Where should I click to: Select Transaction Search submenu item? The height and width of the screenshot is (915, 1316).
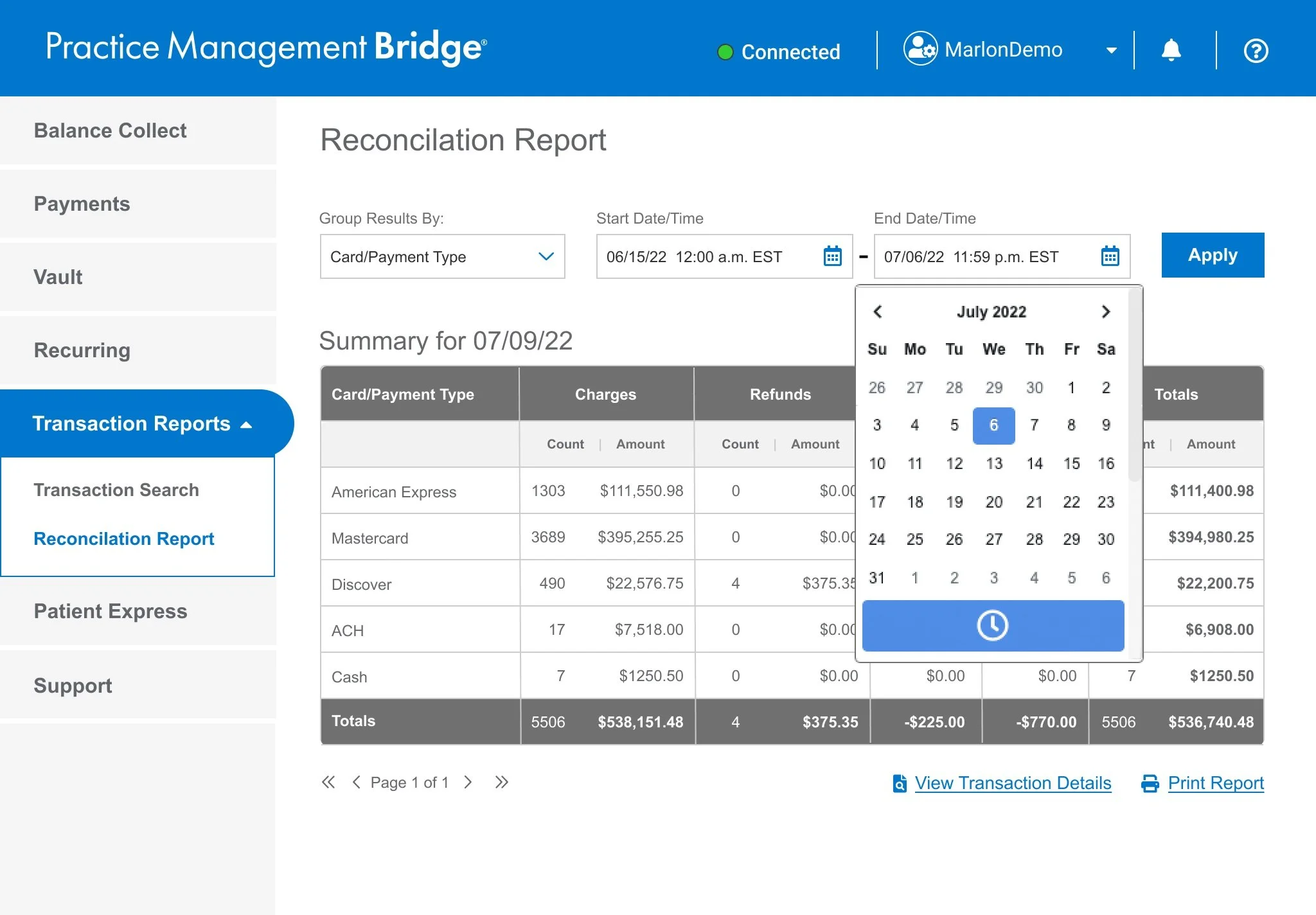(x=116, y=490)
